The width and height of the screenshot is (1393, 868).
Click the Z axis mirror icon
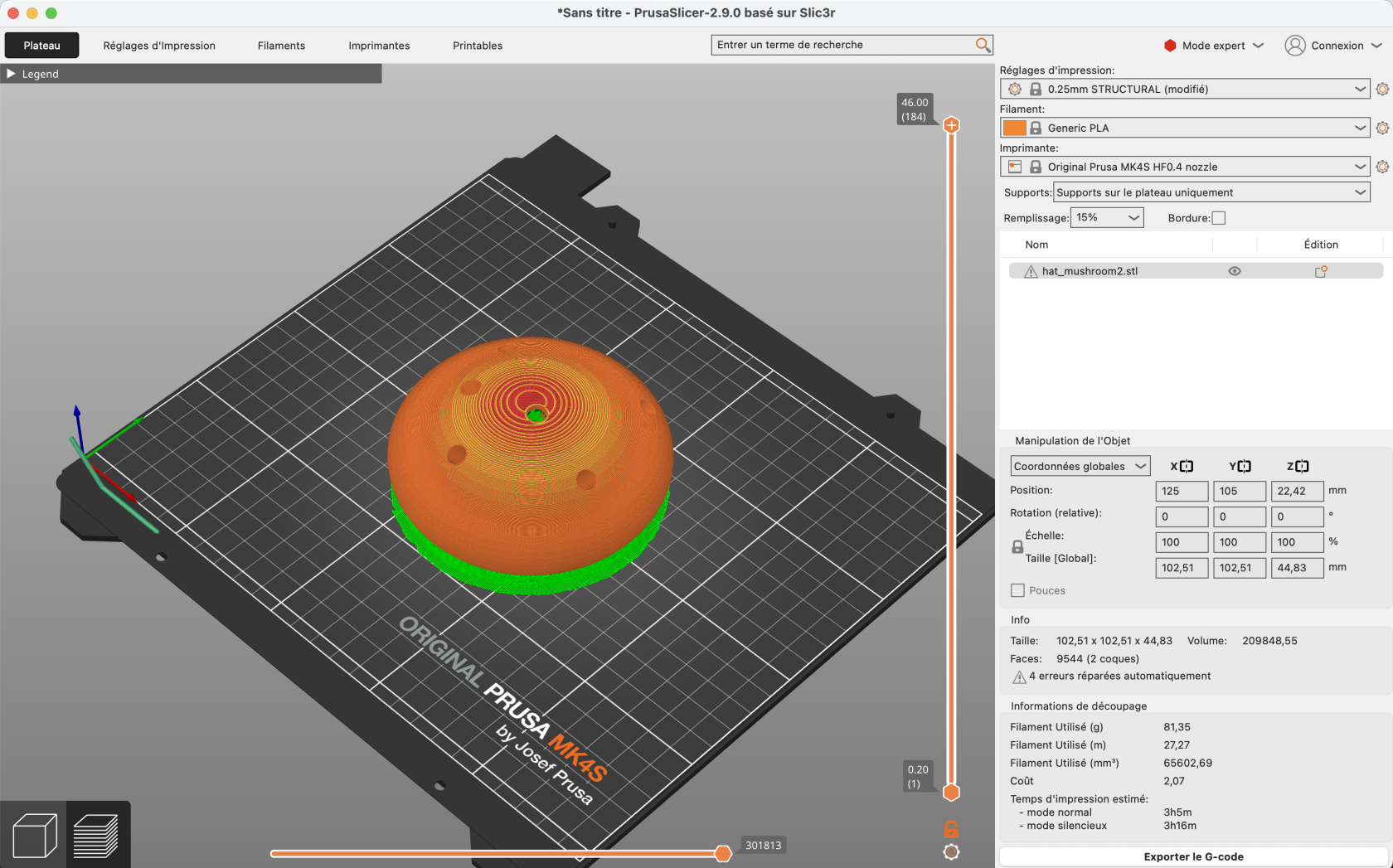pos(1302,466)
